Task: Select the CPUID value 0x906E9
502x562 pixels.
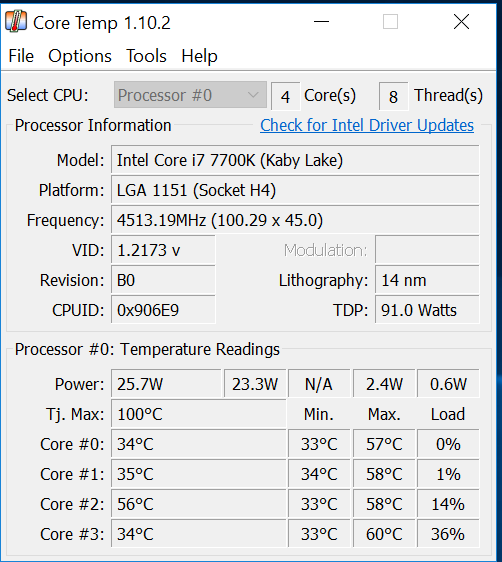Action: click(x=163, y=310)
